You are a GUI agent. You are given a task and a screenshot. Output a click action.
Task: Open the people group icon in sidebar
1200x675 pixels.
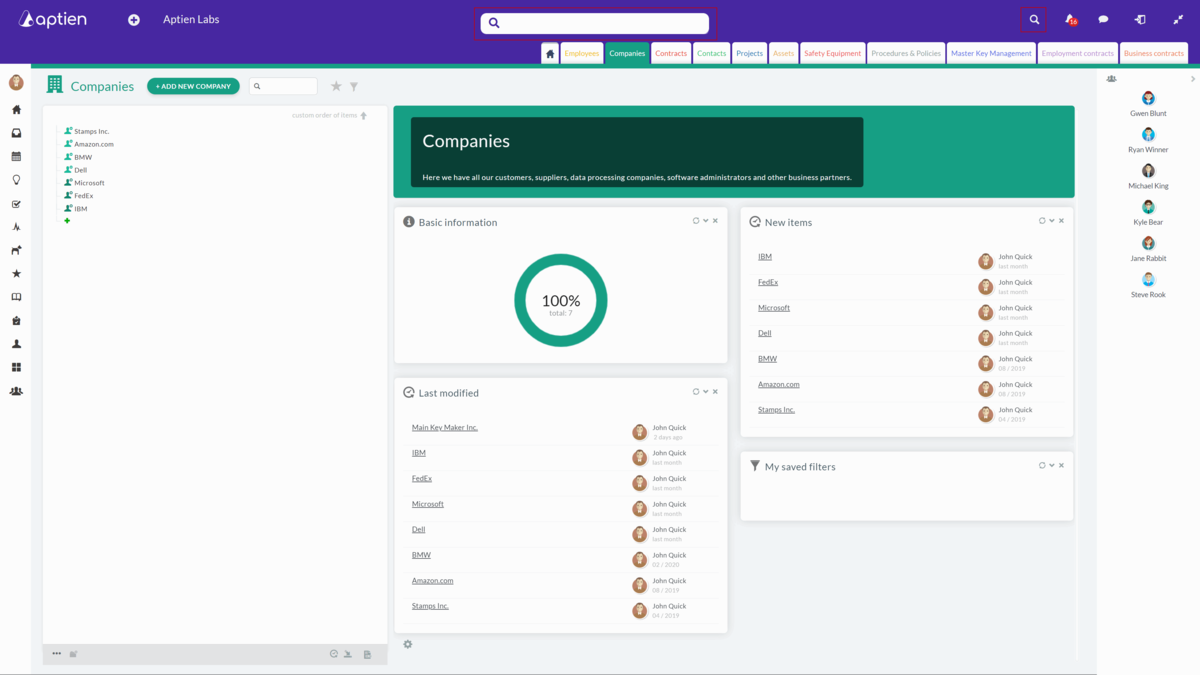(16, 391)
